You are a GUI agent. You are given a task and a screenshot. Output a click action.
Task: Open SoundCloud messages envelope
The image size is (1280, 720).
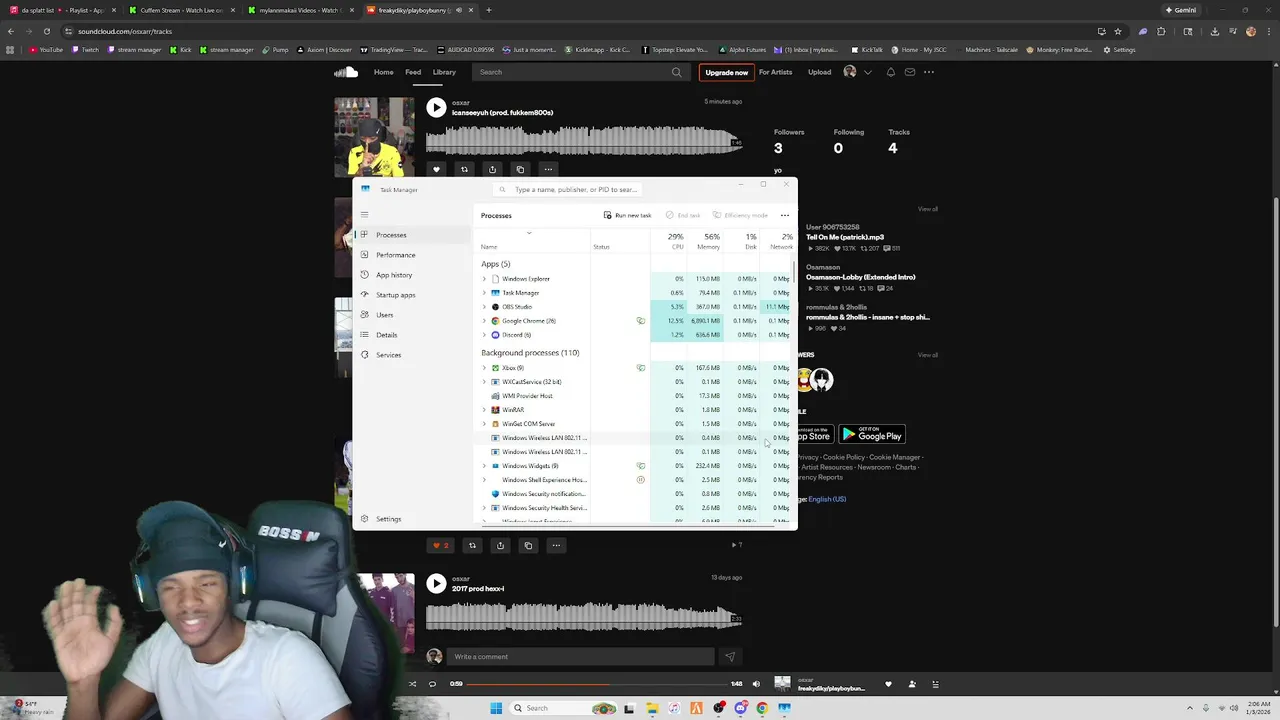910,72
